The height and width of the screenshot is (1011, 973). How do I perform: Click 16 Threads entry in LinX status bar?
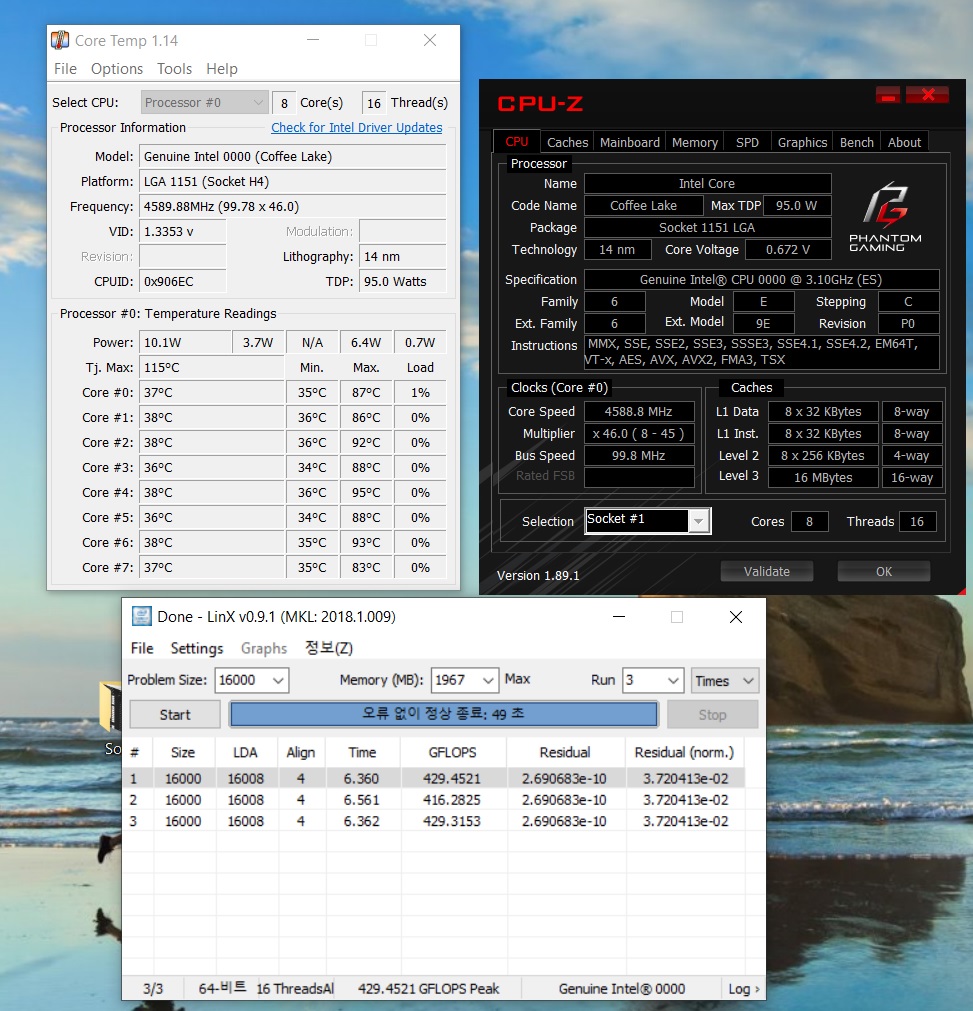295,988
